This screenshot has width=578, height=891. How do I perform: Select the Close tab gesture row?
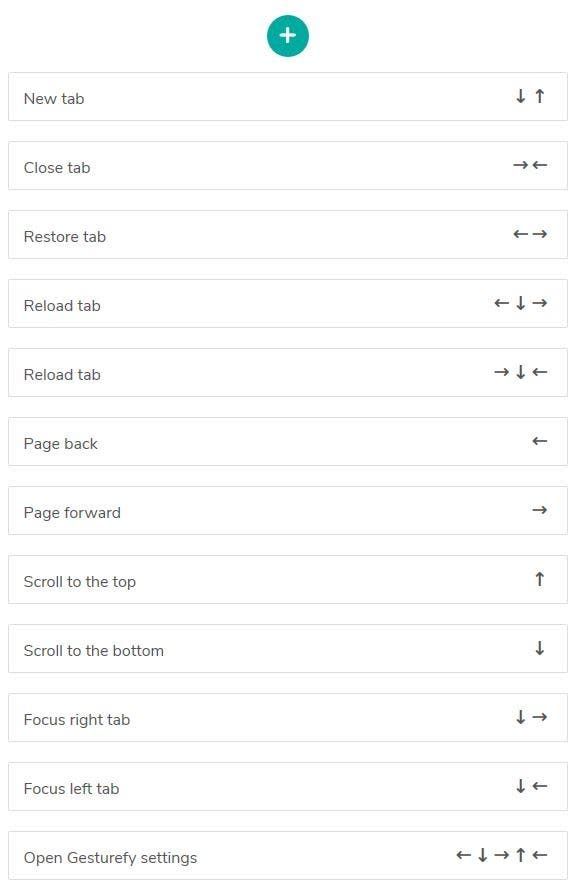pyautogui.click(x=288, y=165)
